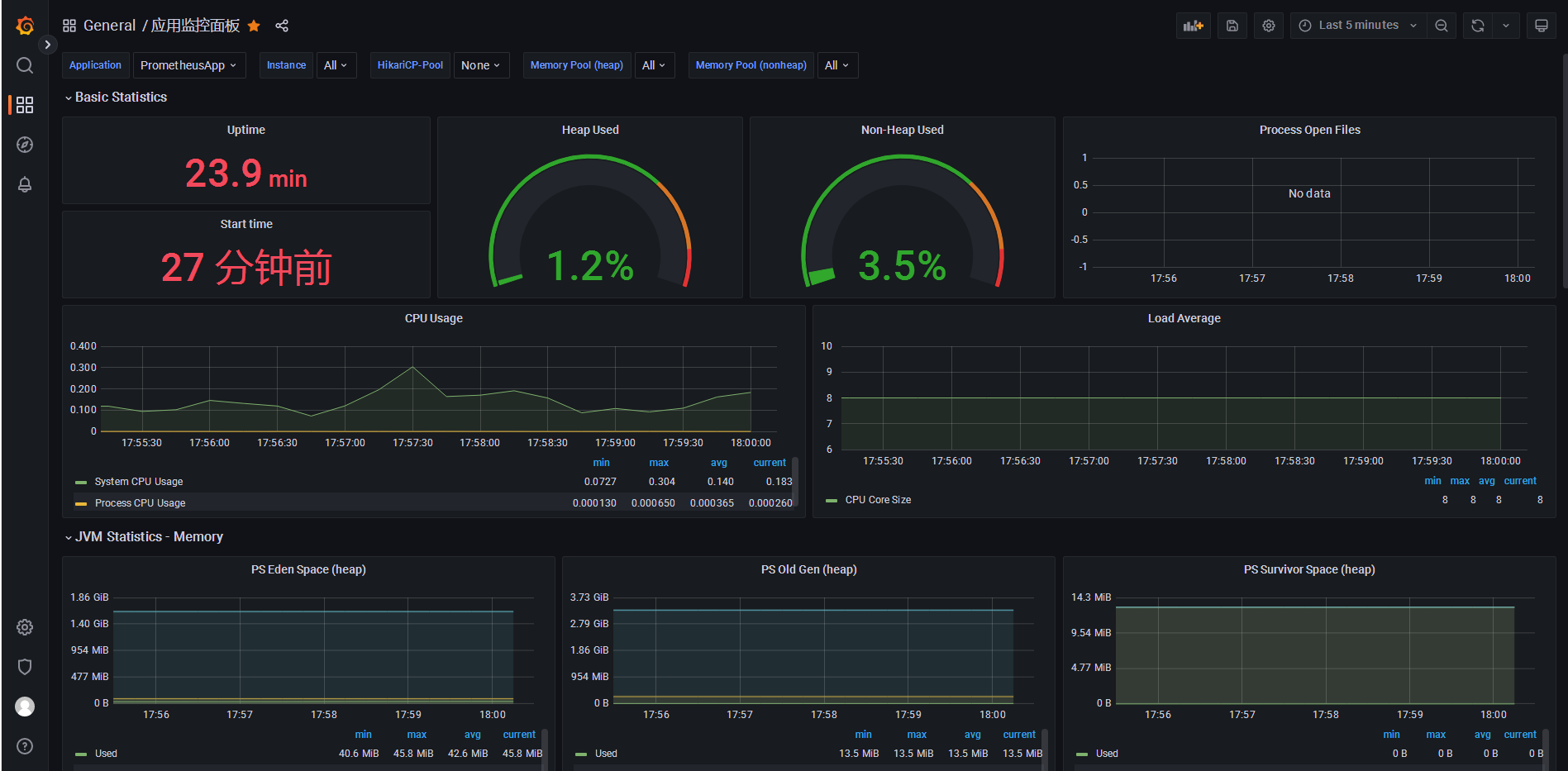Viewport: 1568px width, 771px height.
Task: Click the 23.9 min uptime value
Action: (x=246, y=174)
